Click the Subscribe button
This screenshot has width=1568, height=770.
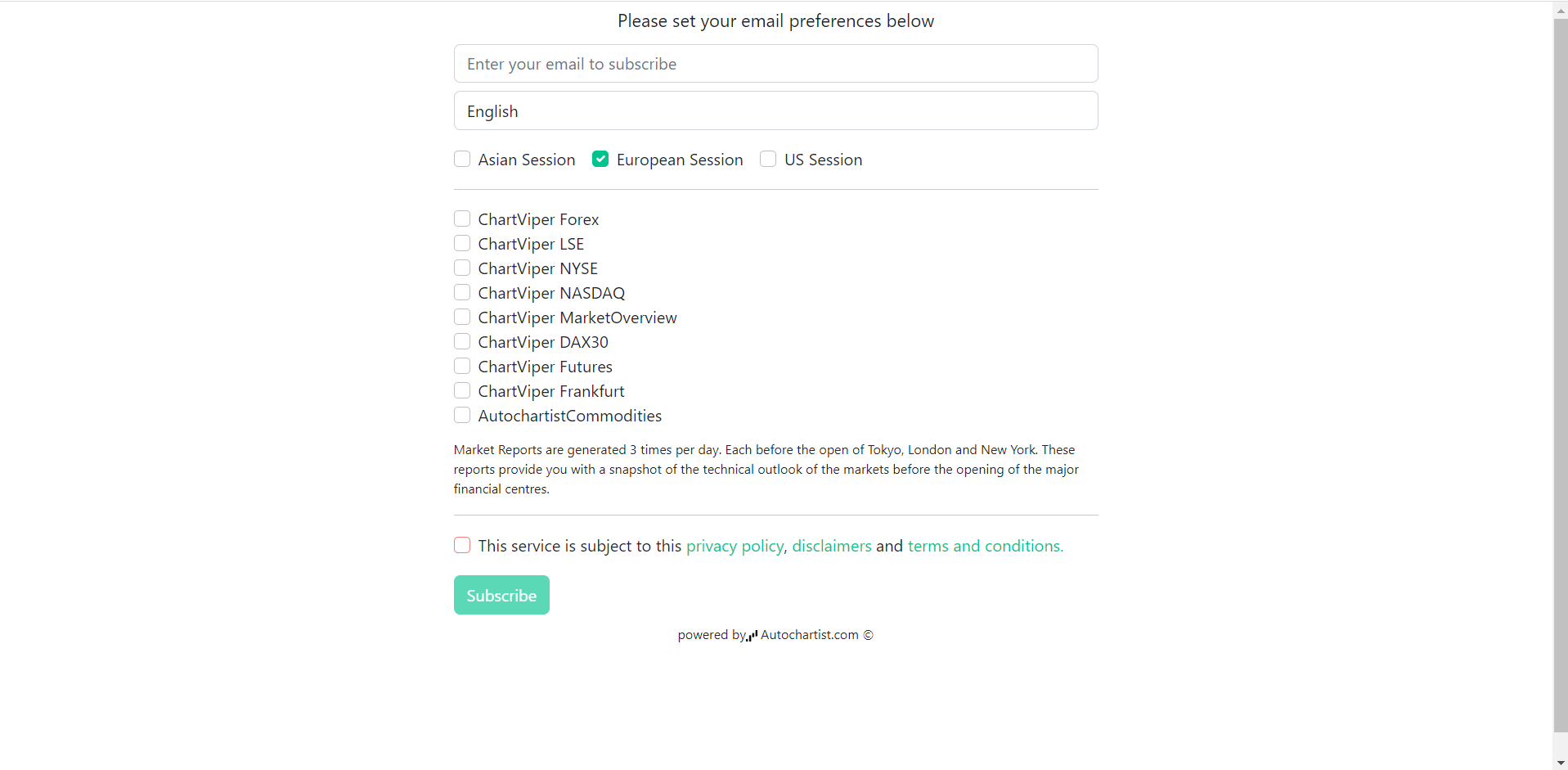tap(501, 595)
